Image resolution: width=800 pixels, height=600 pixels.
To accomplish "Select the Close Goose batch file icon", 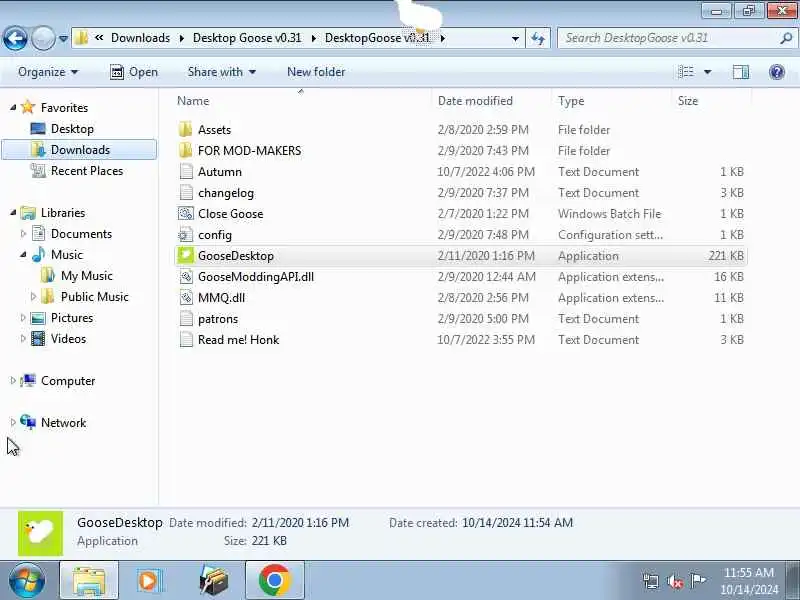I will click(186, 214).
